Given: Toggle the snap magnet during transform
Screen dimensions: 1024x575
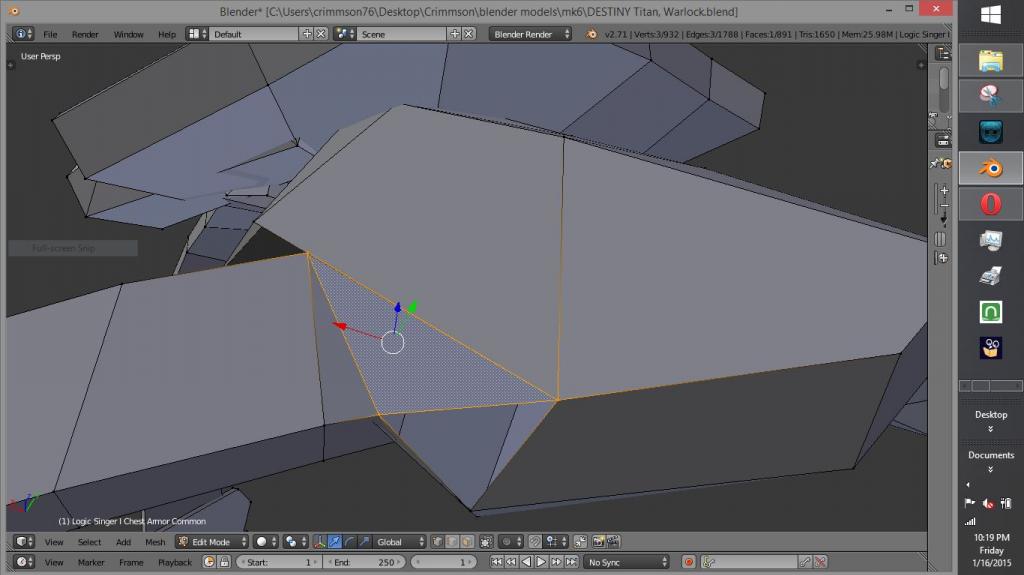Looking at the screenshot, I should (534, 542).
